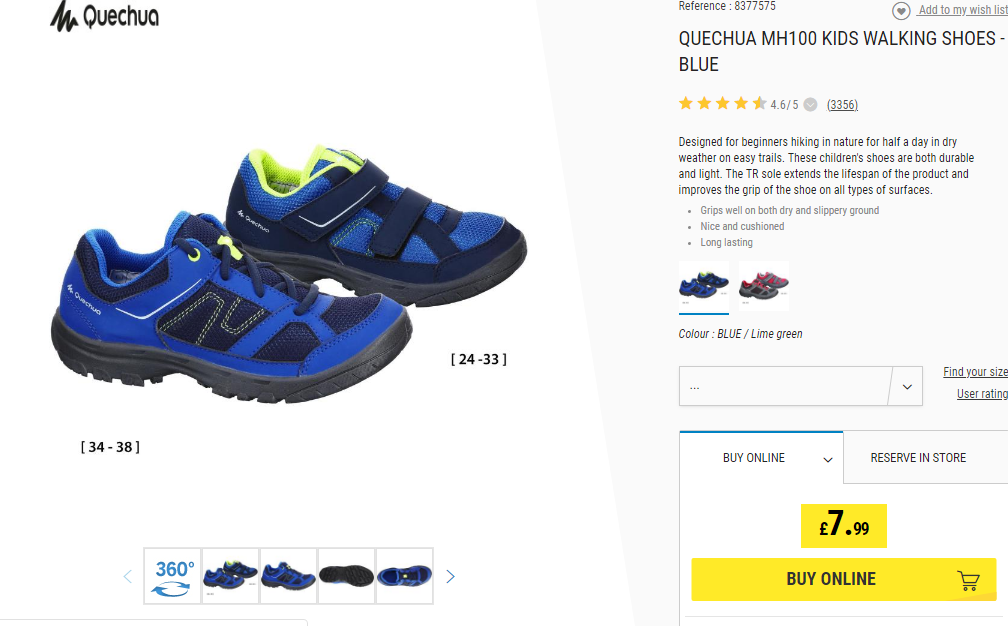Click the wish list heart icon
Image resolution: width=1008 pixels, height=626 pixels.
(x=901, y=11)
